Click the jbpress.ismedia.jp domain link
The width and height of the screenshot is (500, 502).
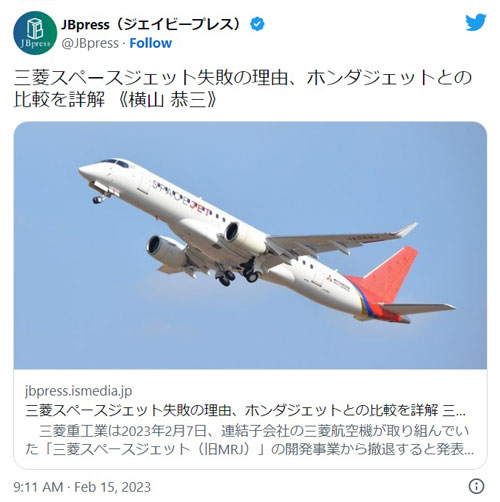click(x=79, y=390)
